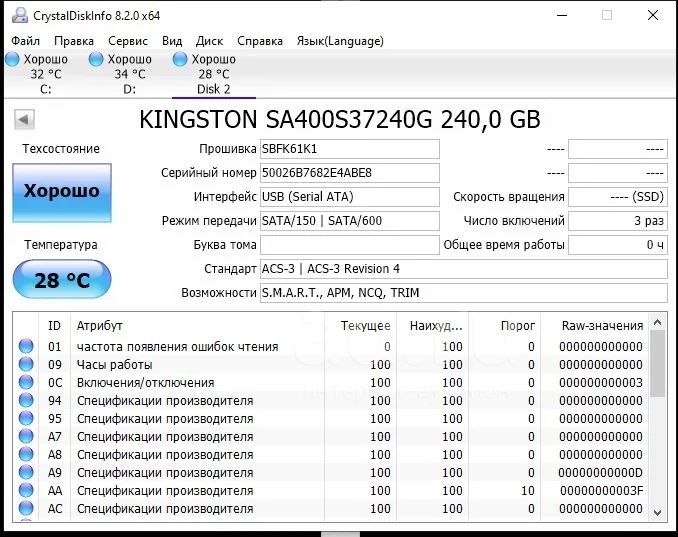Click the empty Буква тома field
Viewport: 678px width, 537px height.
[x=350, y=245]
